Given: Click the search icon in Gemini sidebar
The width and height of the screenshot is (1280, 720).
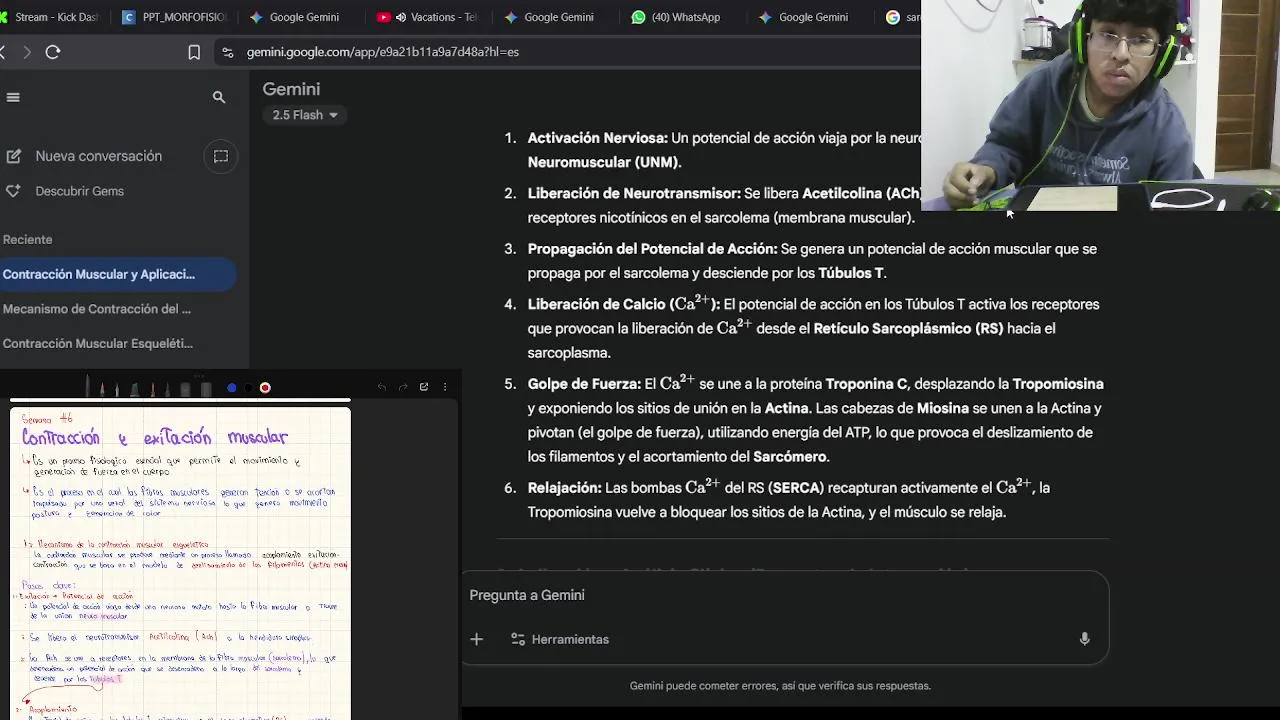Looking at the screenshot, I should click(219, 97).
